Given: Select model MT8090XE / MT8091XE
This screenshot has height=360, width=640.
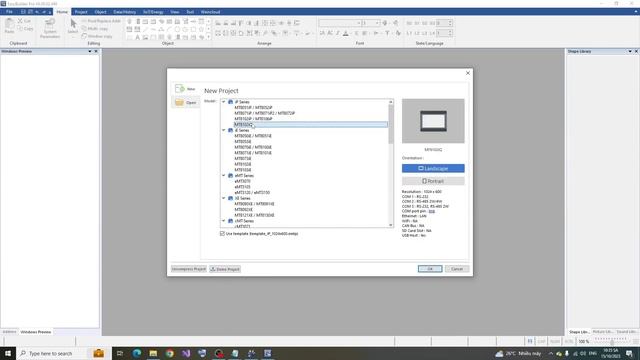Looking at the screenshot, I should (254, 204).
